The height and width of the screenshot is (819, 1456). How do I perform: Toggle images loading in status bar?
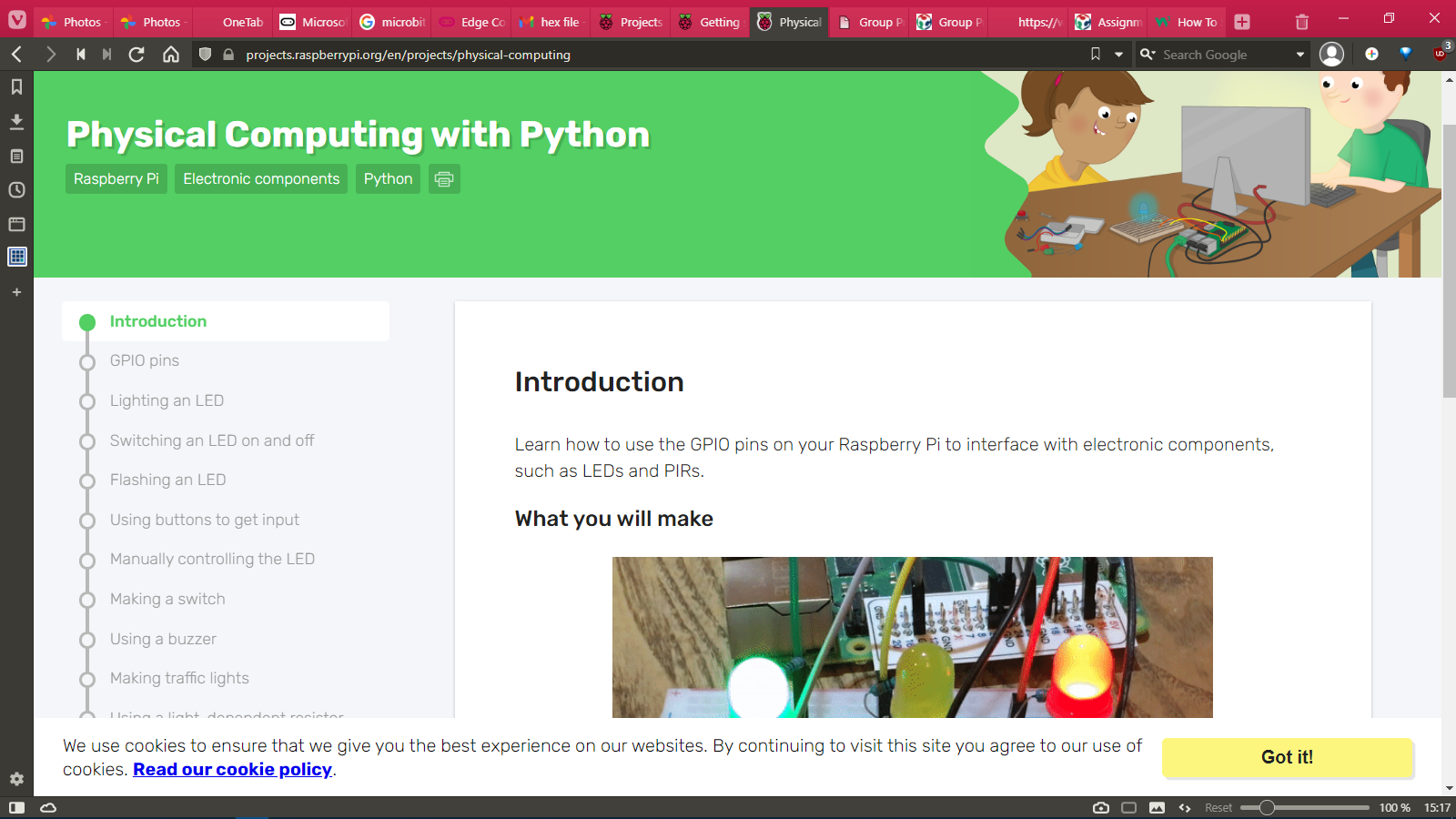click(1158, 808)
